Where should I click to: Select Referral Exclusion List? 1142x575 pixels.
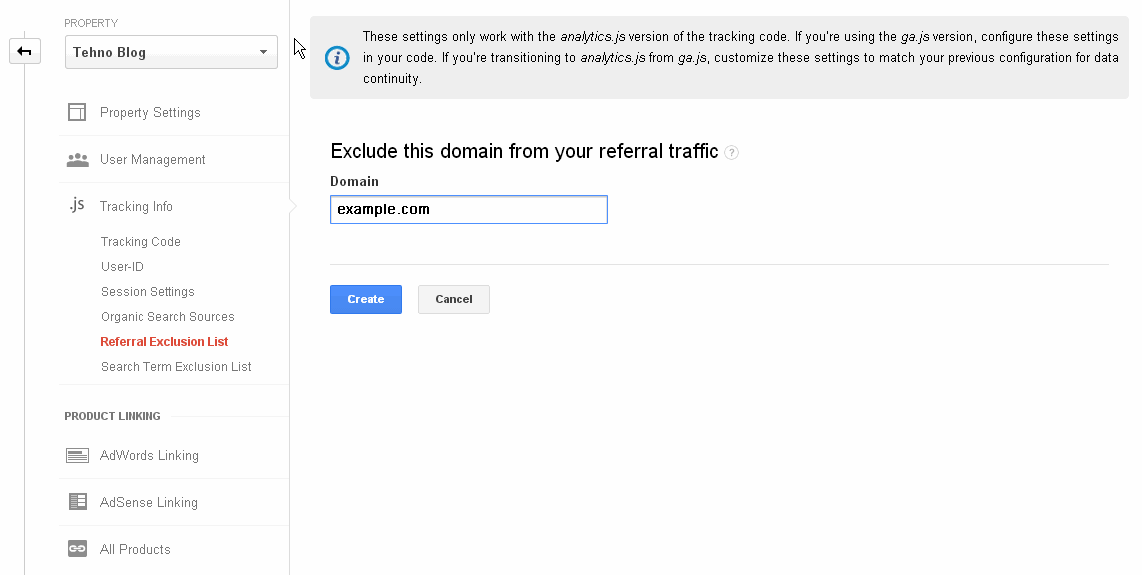165,342
